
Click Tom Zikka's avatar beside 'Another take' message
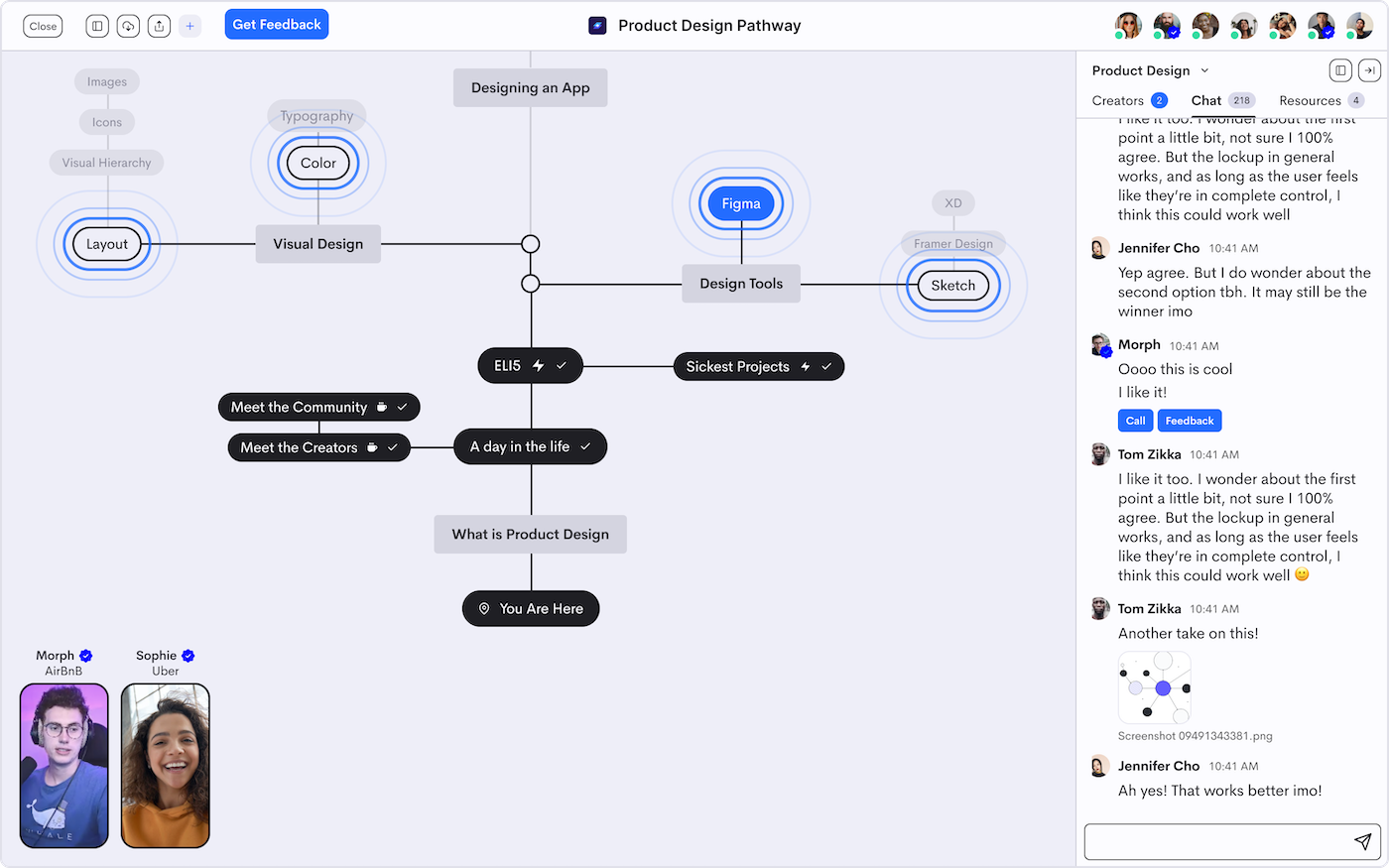coord(1099,608)
